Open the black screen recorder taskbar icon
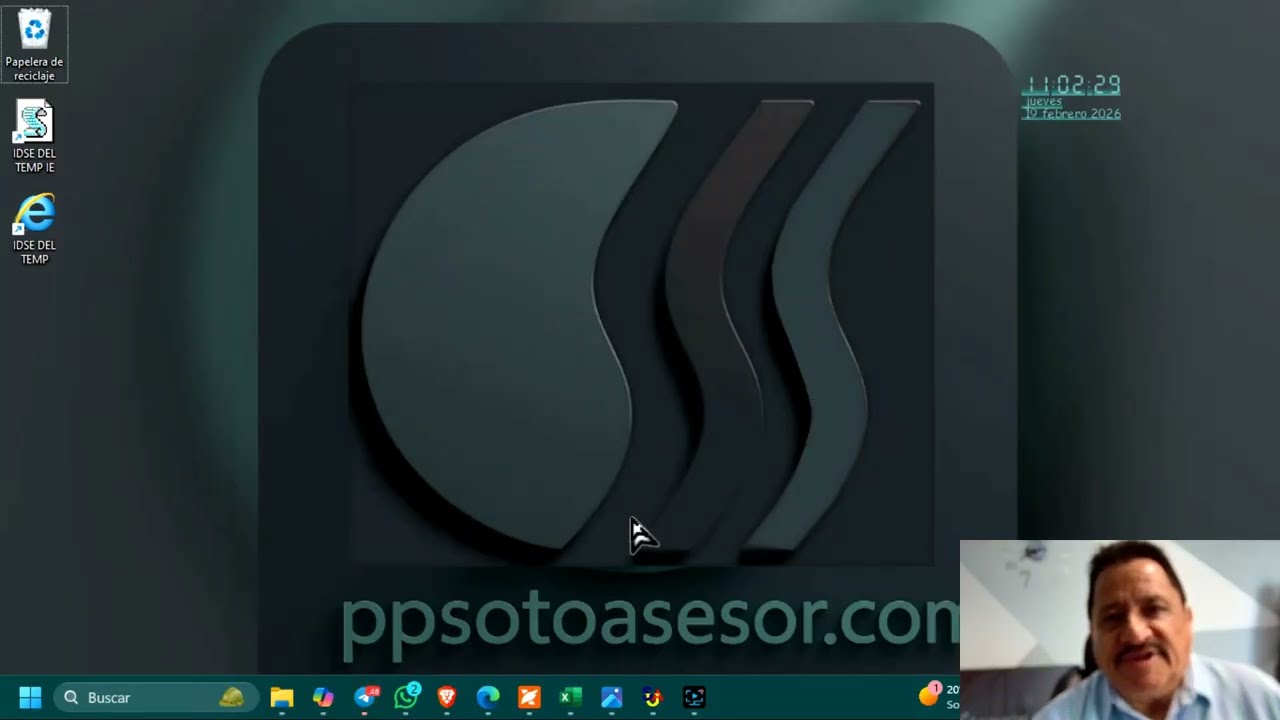 pos(694,697)
